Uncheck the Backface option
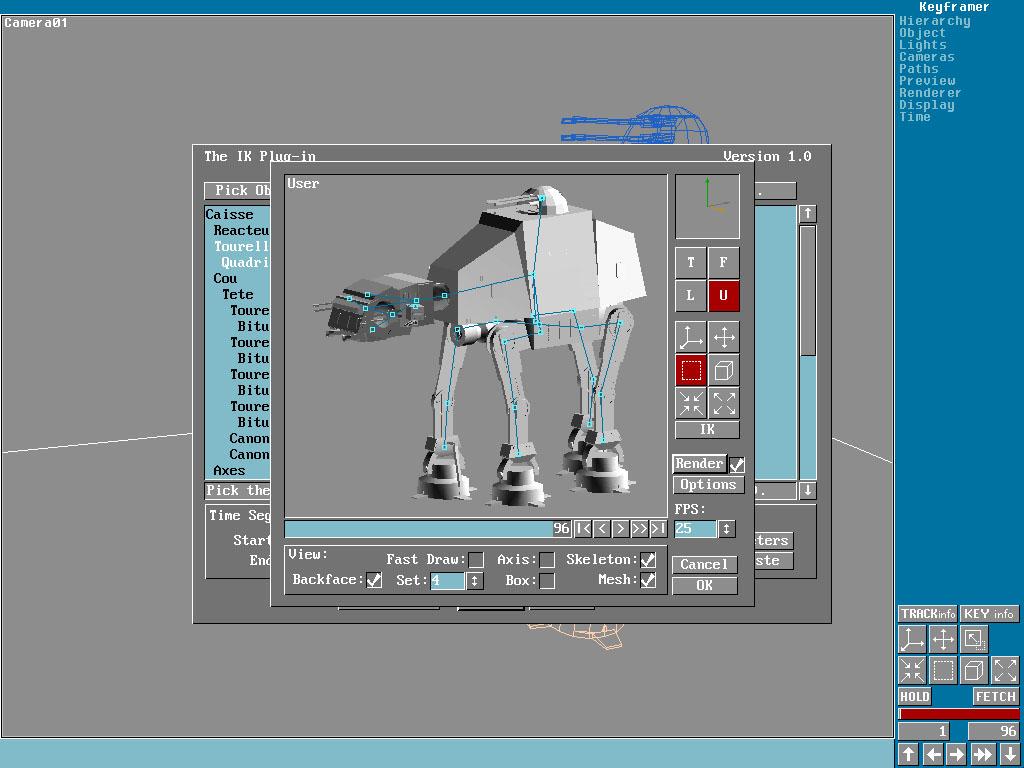The width and height of the screenshot is (1024, 768). tap(374, 580)
